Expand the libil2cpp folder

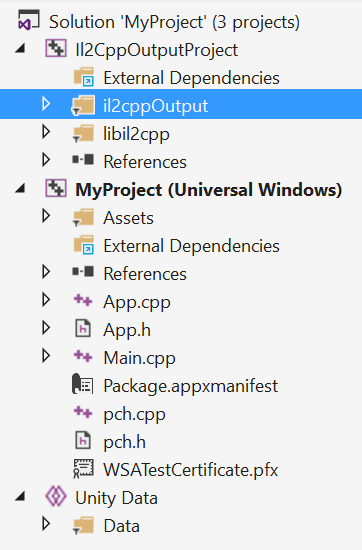46,132
